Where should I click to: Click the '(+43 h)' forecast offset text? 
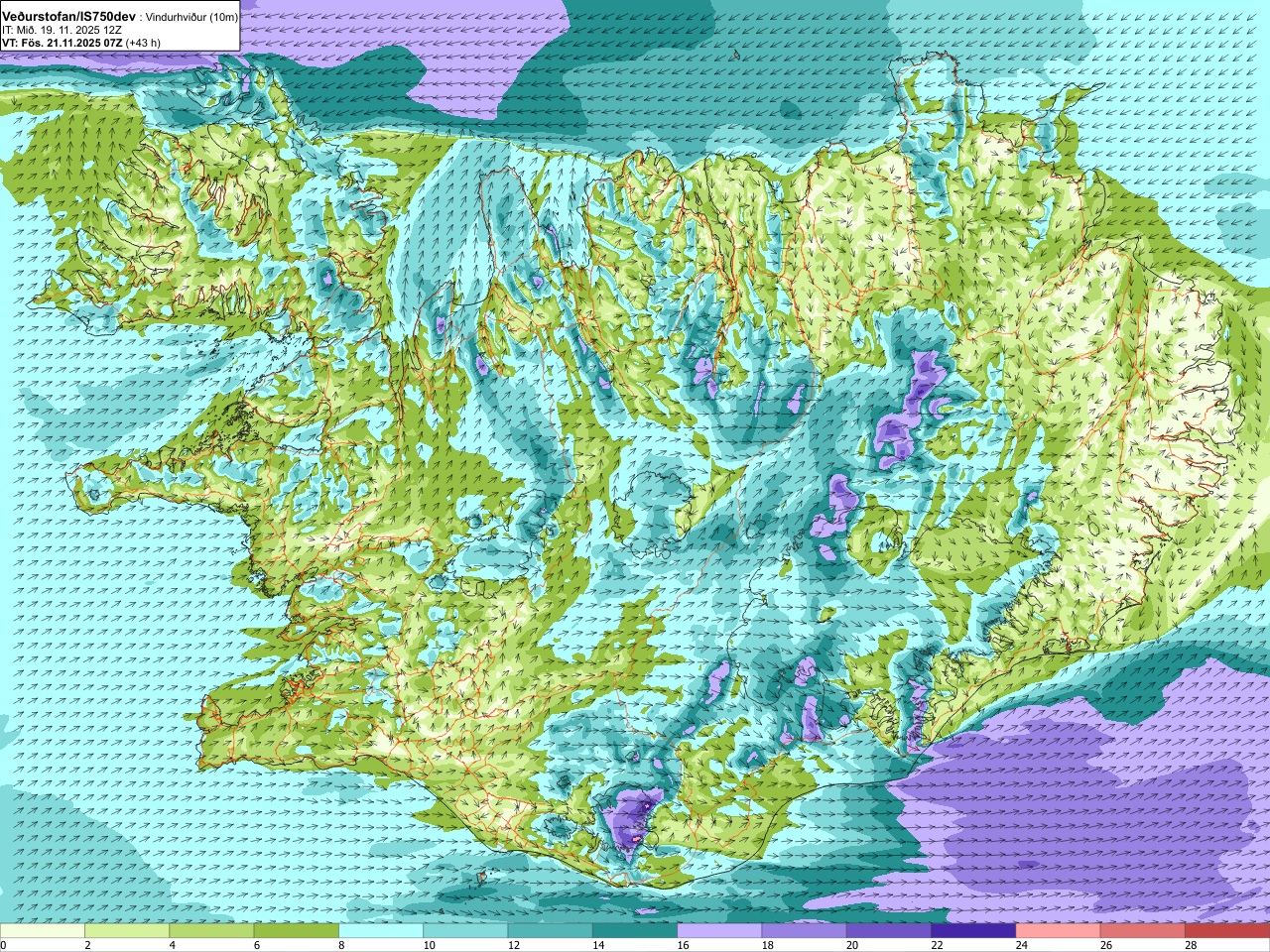click(143, 44)
